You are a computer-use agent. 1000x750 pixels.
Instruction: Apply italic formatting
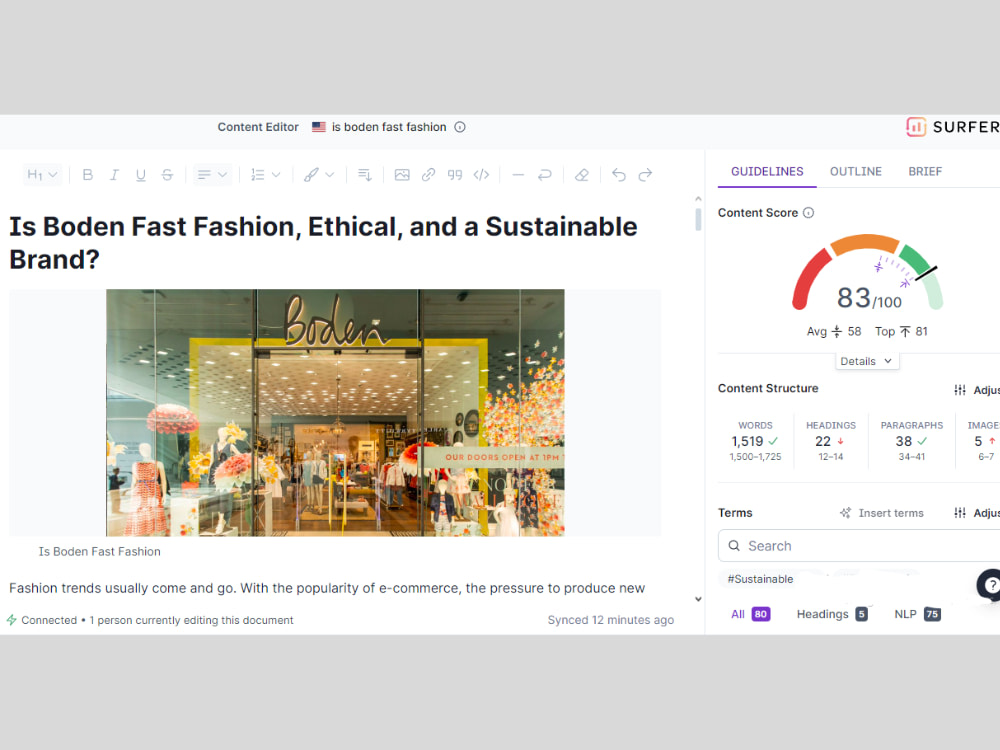pos(114,175)
